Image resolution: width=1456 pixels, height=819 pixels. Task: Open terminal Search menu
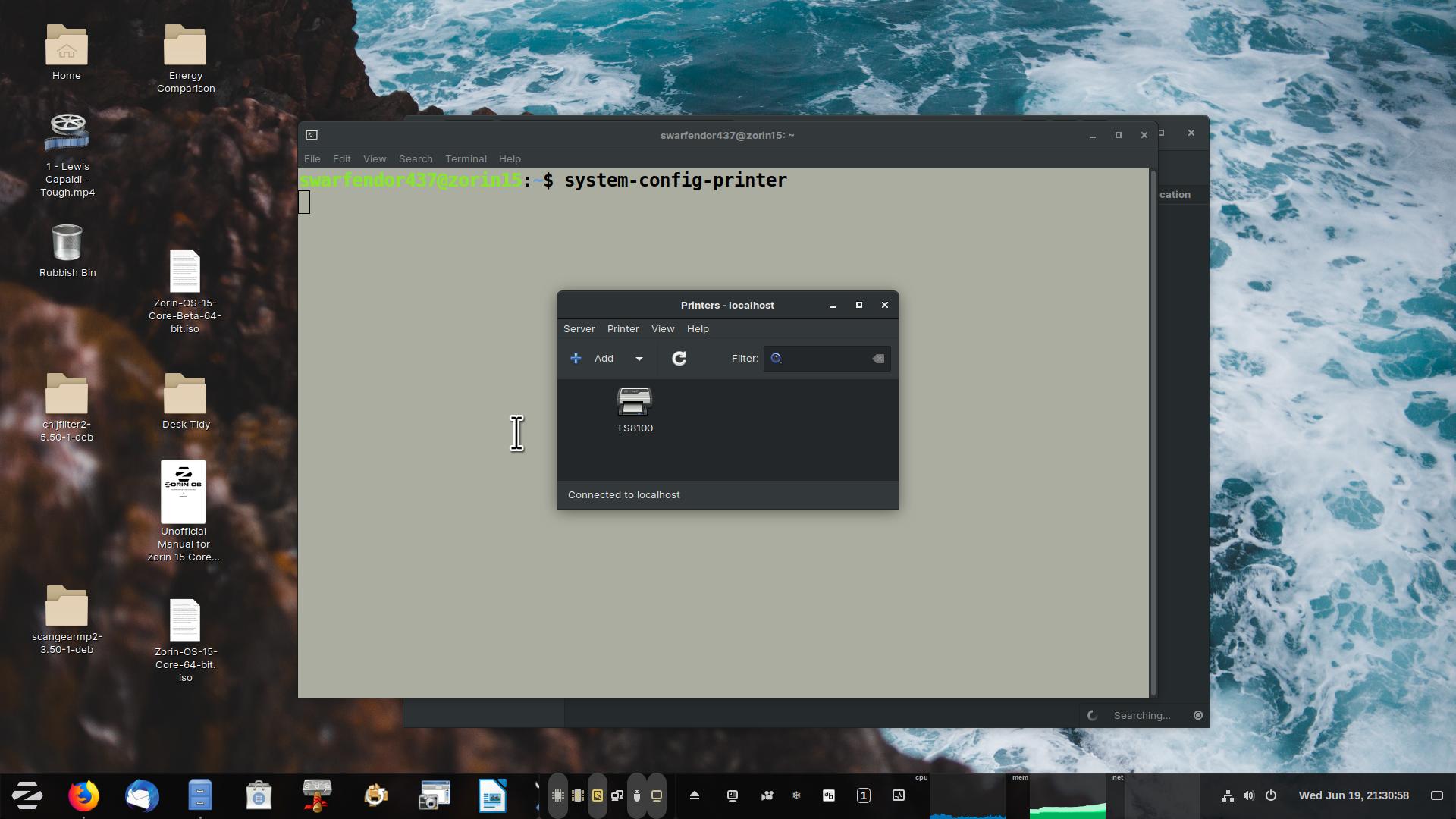416,159
